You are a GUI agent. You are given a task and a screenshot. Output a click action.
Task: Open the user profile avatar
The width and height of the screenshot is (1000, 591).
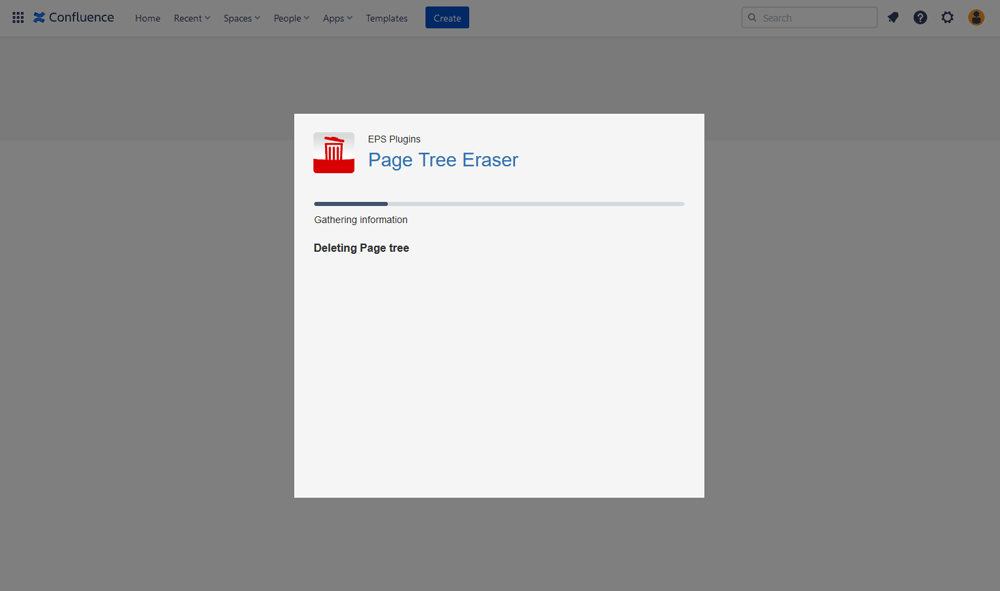pyautogui.click(x=976, y=18)
